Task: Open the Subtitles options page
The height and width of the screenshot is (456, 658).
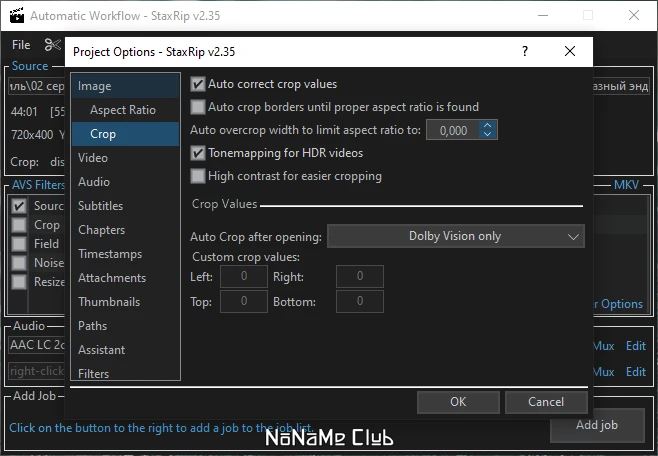Action: pos(101,206)
